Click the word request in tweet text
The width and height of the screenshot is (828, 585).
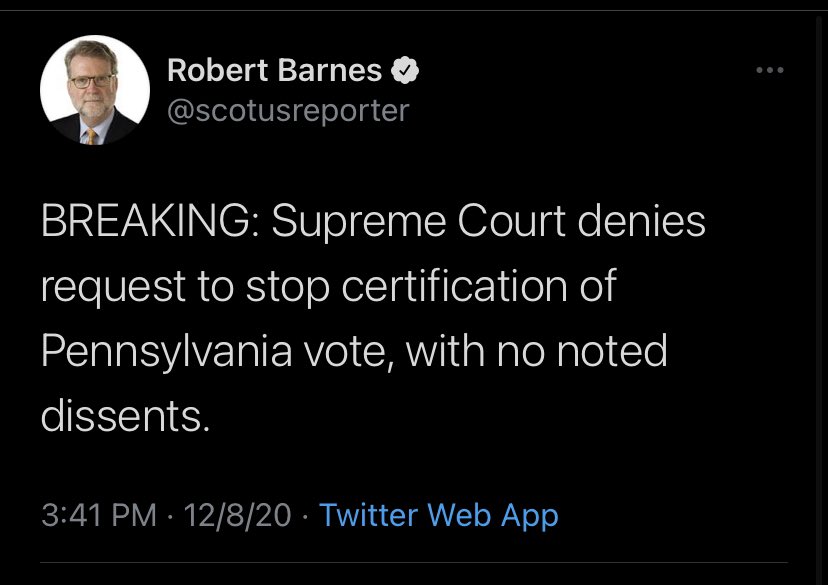click(x=113, y=288)
